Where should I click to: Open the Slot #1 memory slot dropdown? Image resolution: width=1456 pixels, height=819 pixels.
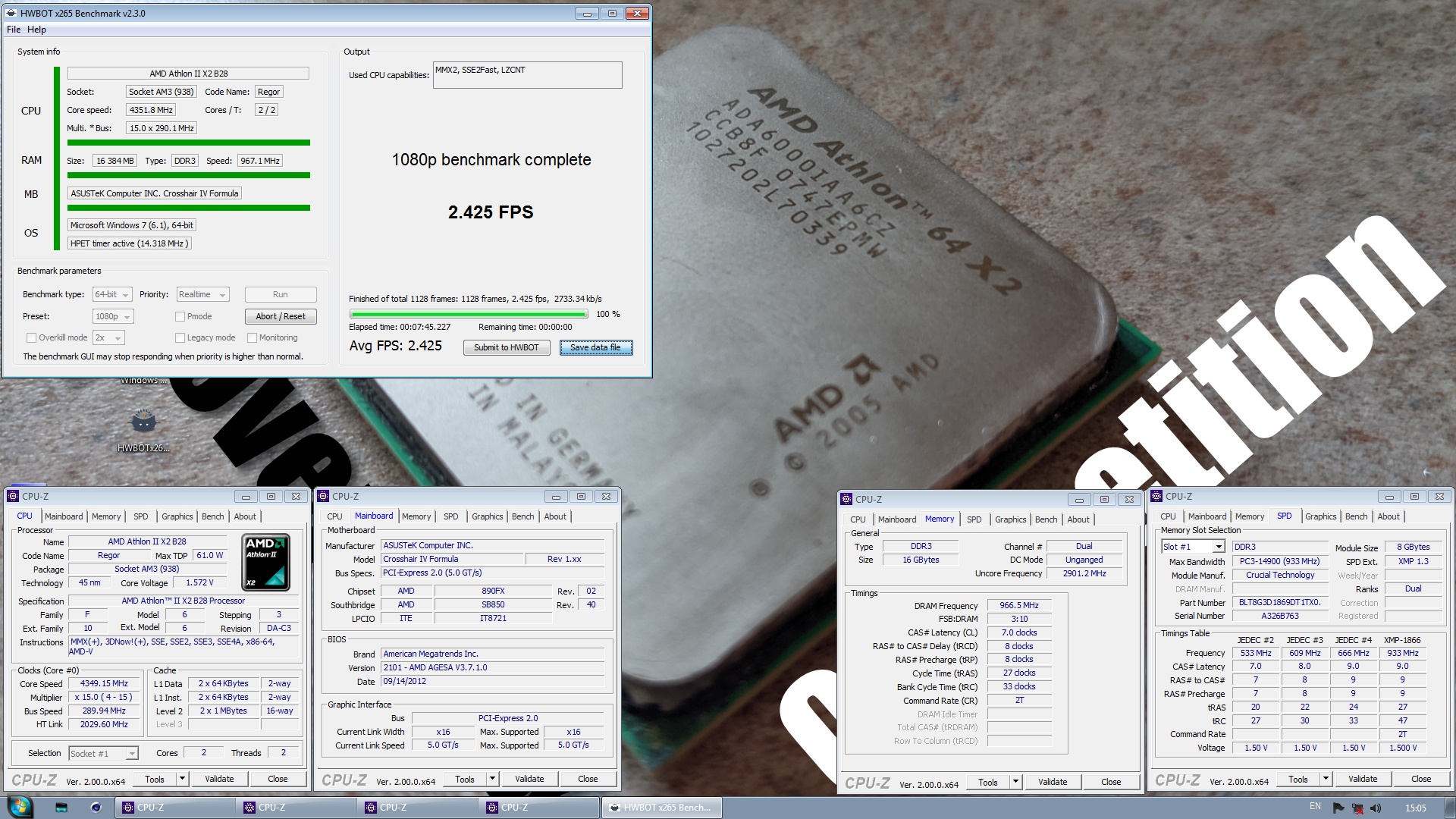pyautogui.click(x=1193, y=547)
